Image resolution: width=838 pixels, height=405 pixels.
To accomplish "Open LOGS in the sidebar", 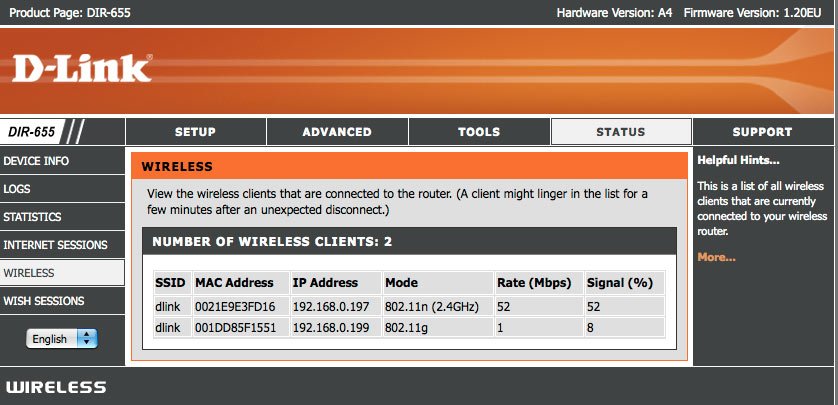I will coord(62,189).
